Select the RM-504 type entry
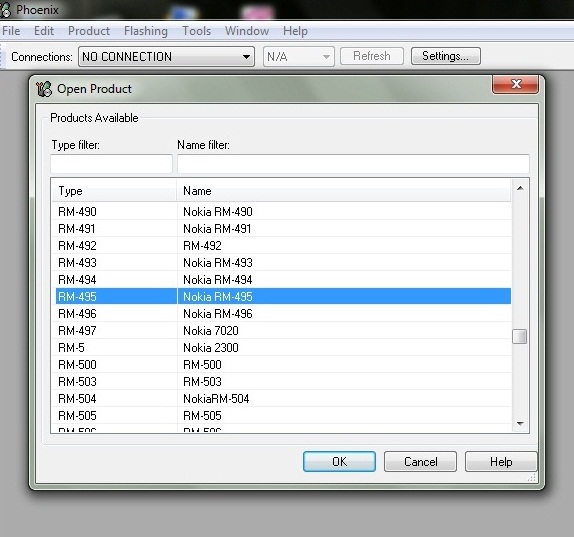The image size is (574, 537). 77,399
